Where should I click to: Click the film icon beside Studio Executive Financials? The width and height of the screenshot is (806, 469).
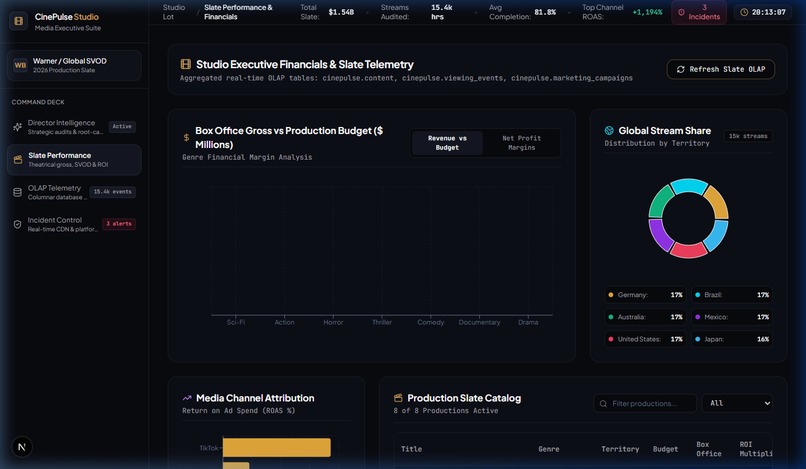click(x=186, y=64)
